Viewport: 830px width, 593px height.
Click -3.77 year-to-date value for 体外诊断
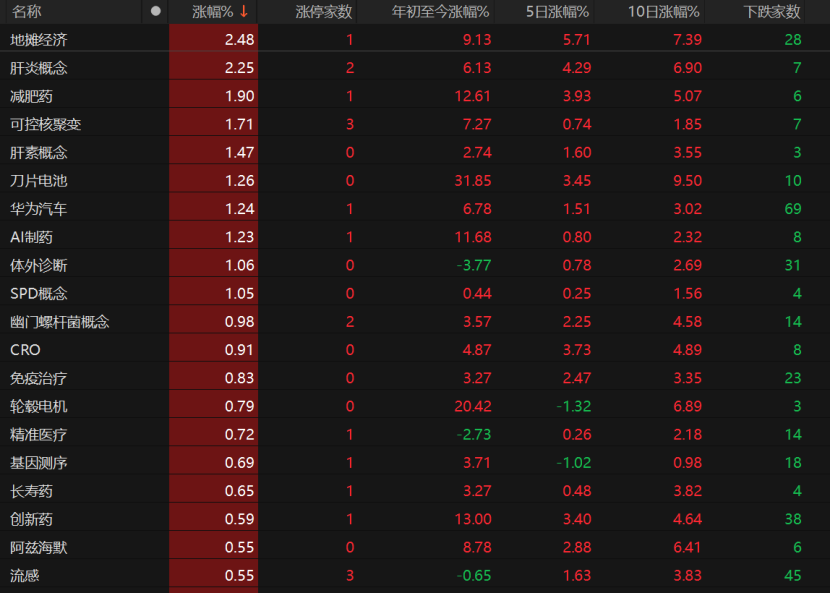(x=474, y=265)
